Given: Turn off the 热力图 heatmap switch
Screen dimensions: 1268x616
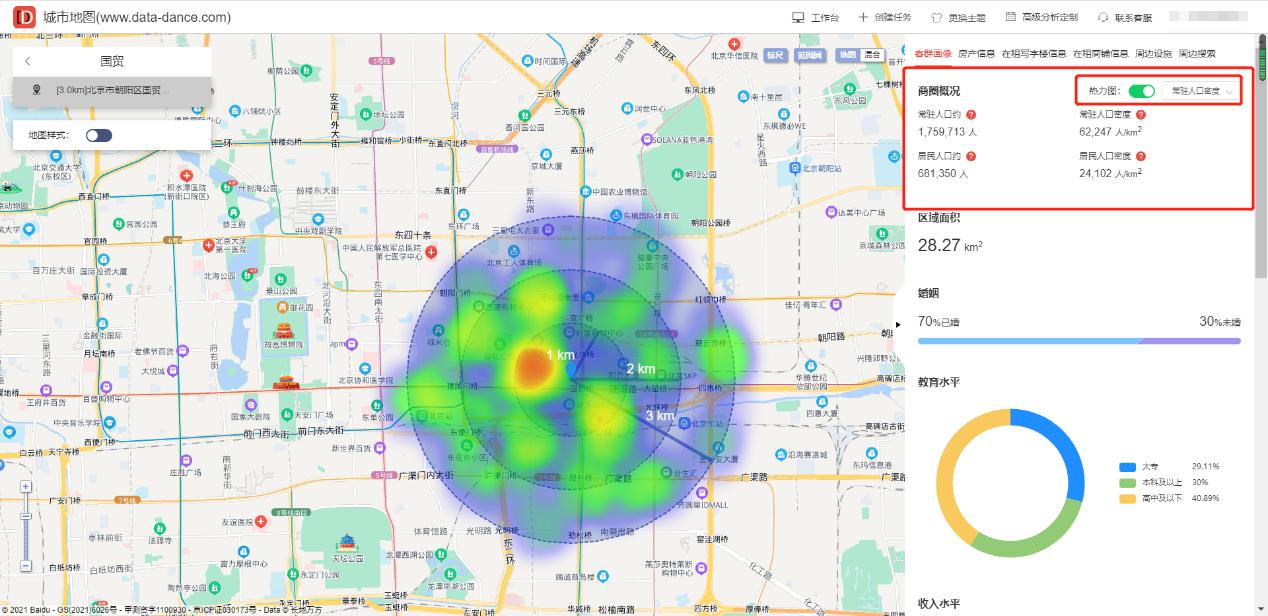Looking at the screenshot, I should 1141,91.
